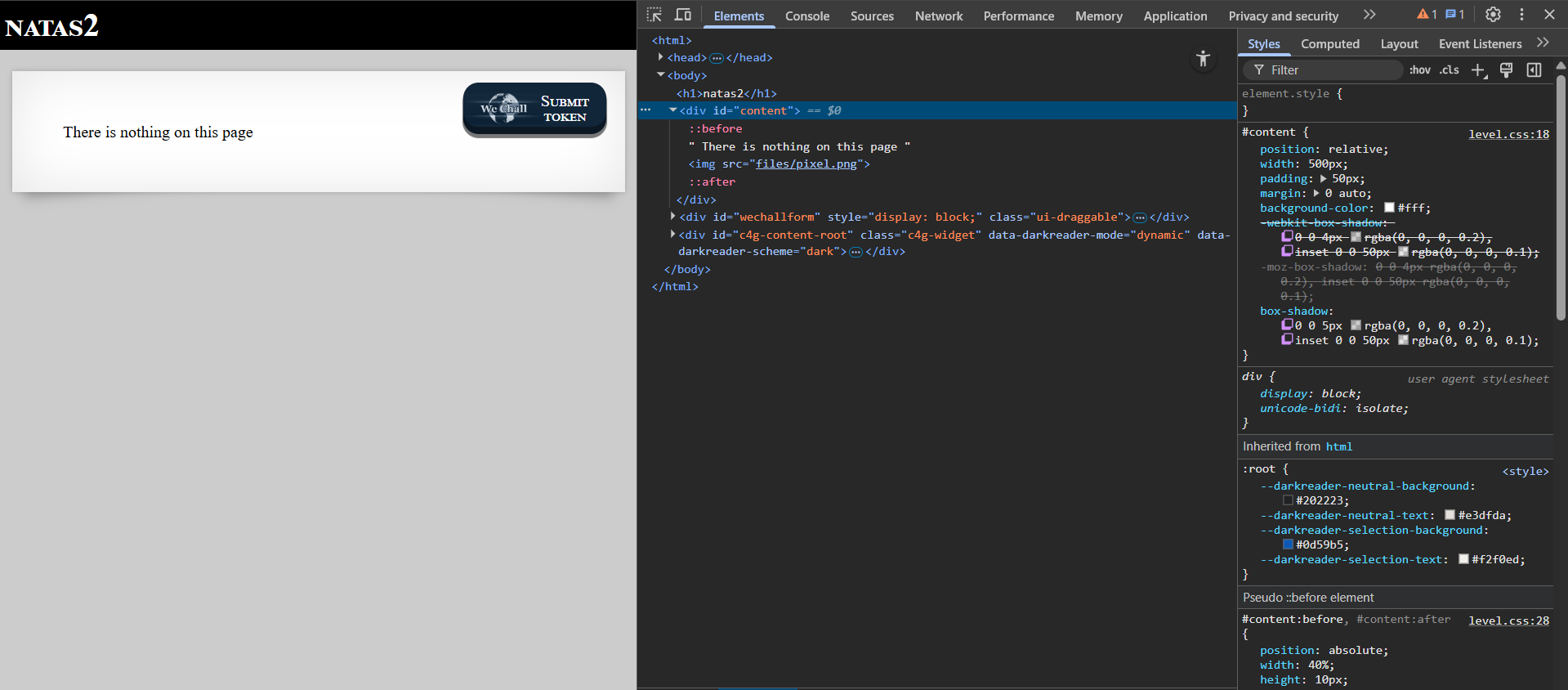Image resolution: width=1568 pixels, height=690 pixels.
Task: Open DevTools settings gear
Action: [x=1493, y=15]
